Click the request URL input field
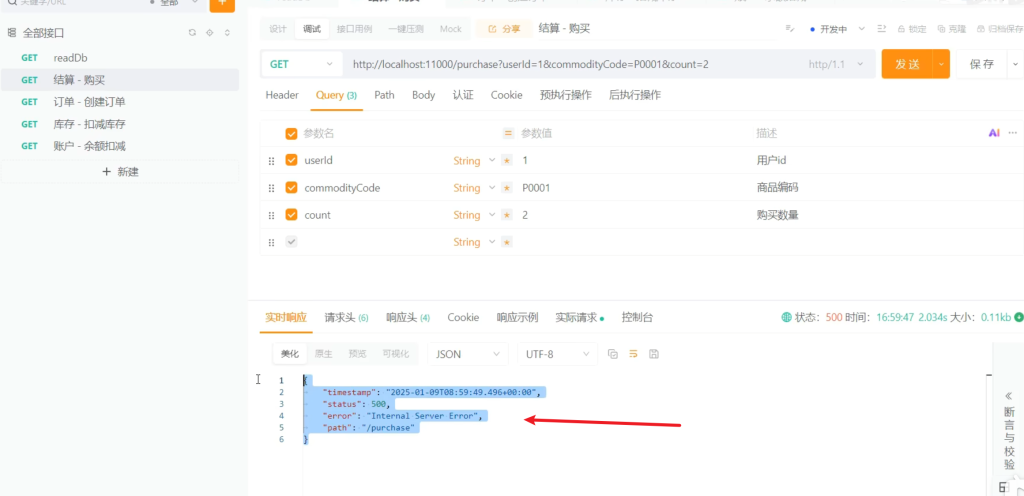 (x=570, y=64)
